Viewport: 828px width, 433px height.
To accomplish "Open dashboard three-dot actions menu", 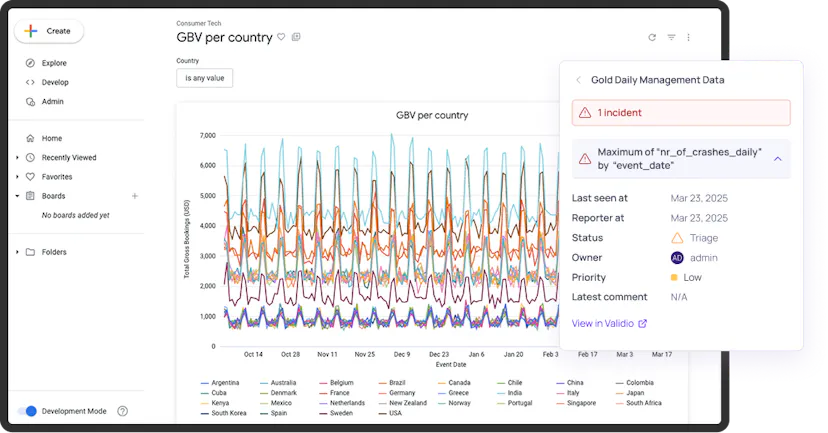I will point(689,37).
